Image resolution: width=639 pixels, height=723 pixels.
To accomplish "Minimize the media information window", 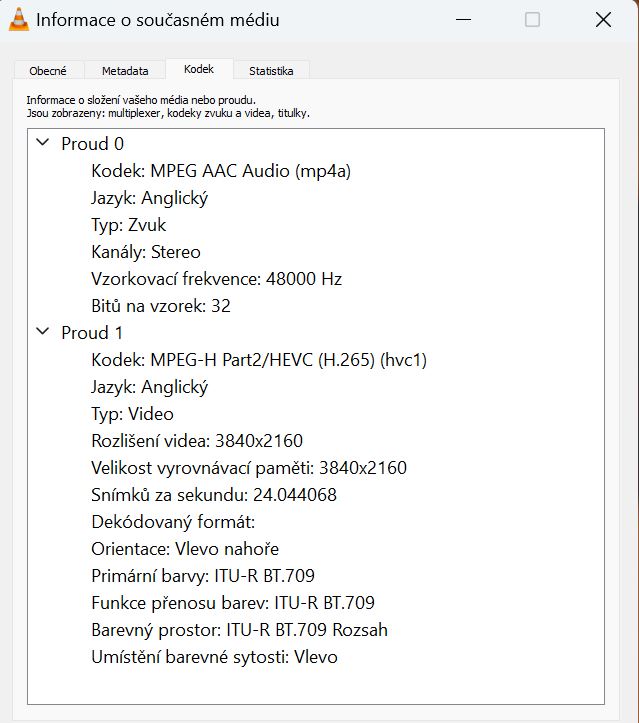I will [463, 20].
